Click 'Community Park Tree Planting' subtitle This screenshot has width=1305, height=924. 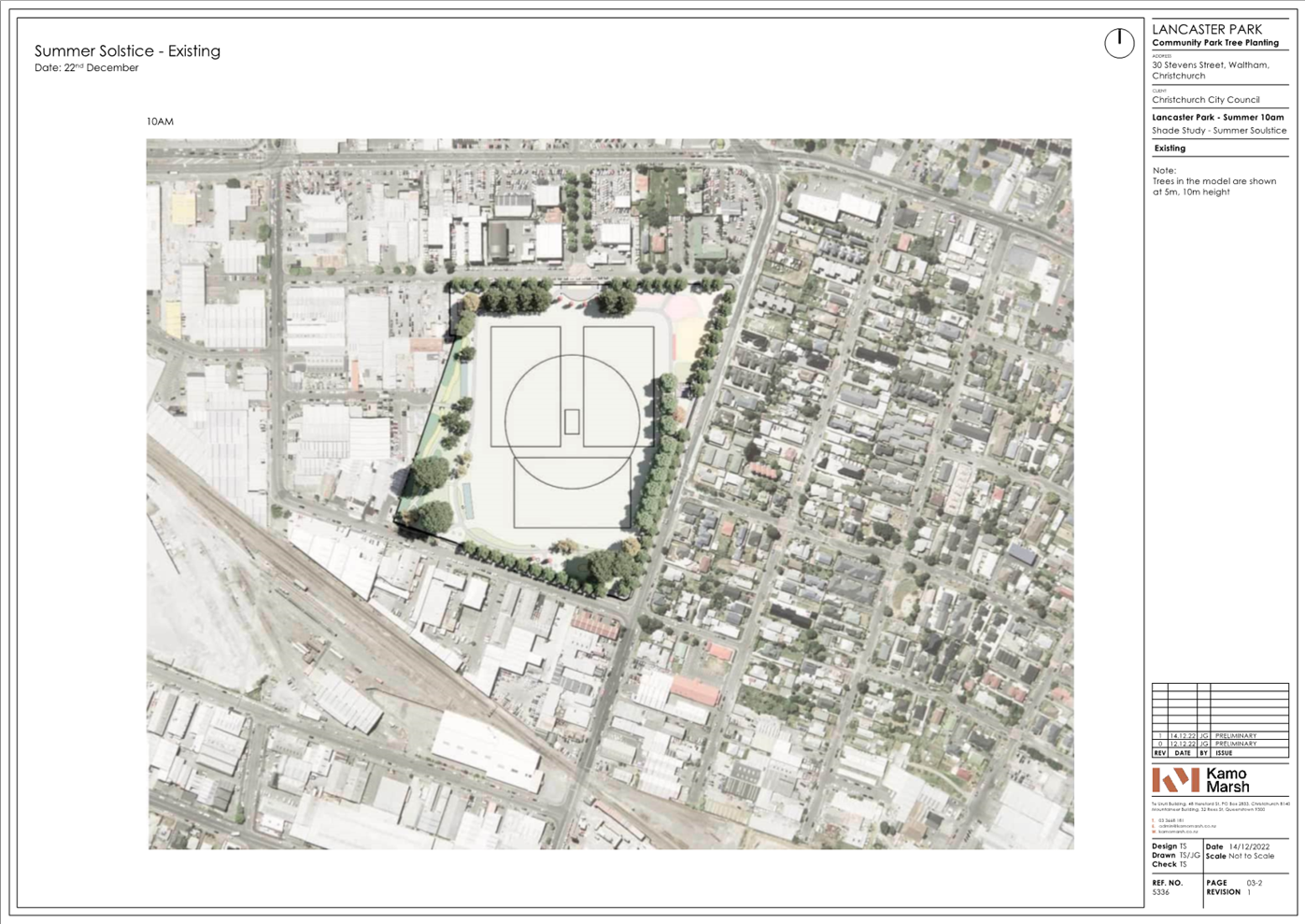click(x=1215, y=43)
